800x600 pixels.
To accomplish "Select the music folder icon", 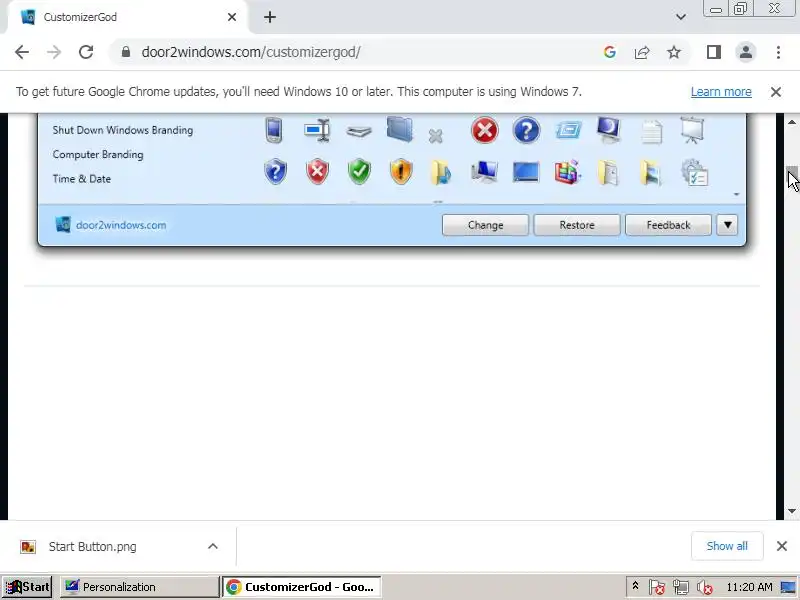I will (441, 172).
